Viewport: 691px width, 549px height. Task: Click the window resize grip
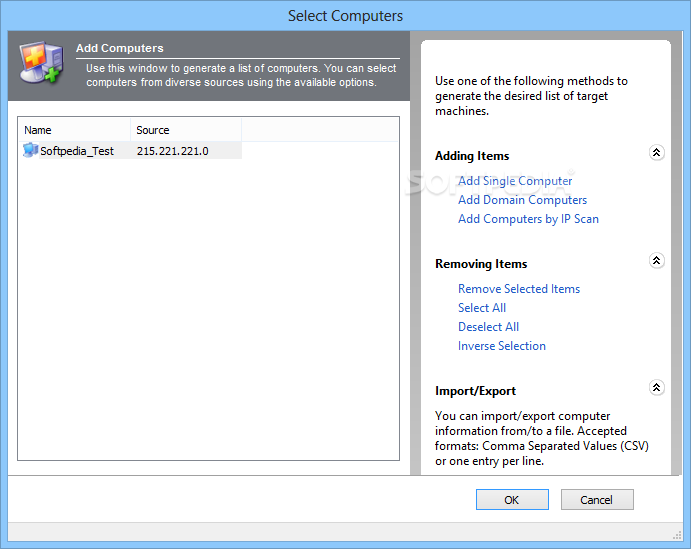point(677,536)
